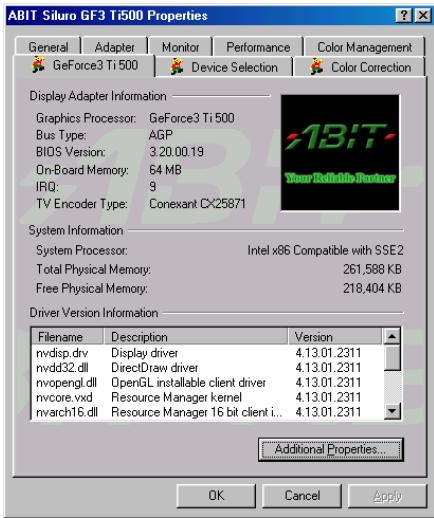Click the mascot icon on GeForce3 Ti 500 tab
The image size is (434, 518).
click(38, 65)
